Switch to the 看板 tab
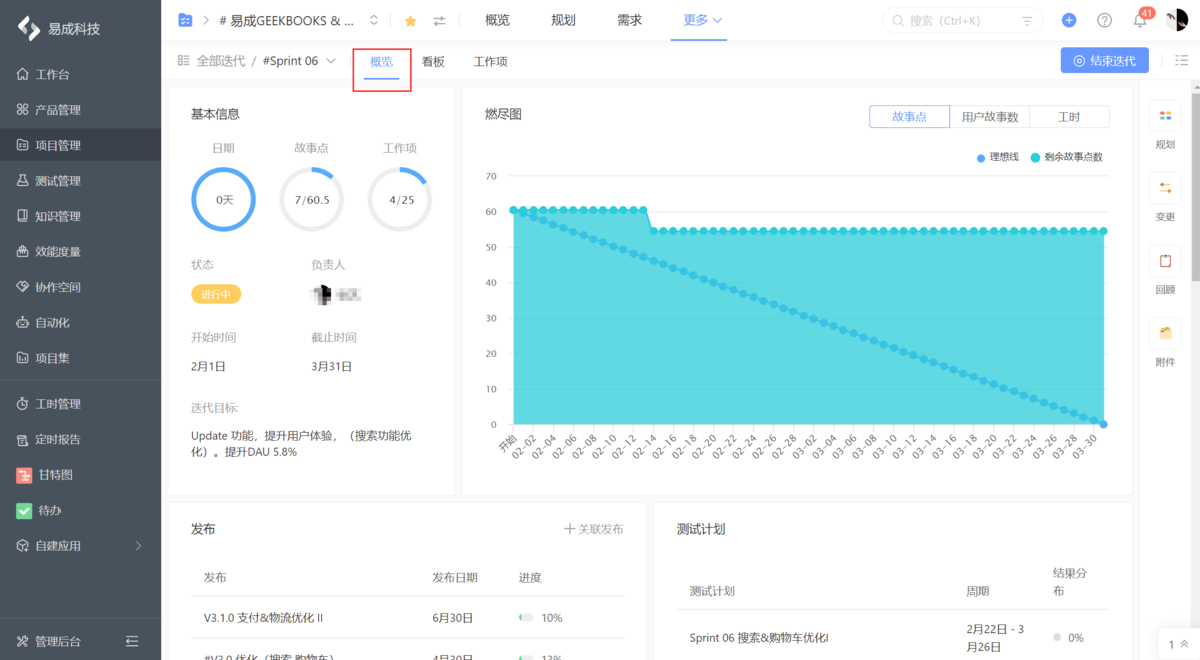The height and width of the screenshot is (660, 1200). 433,61
